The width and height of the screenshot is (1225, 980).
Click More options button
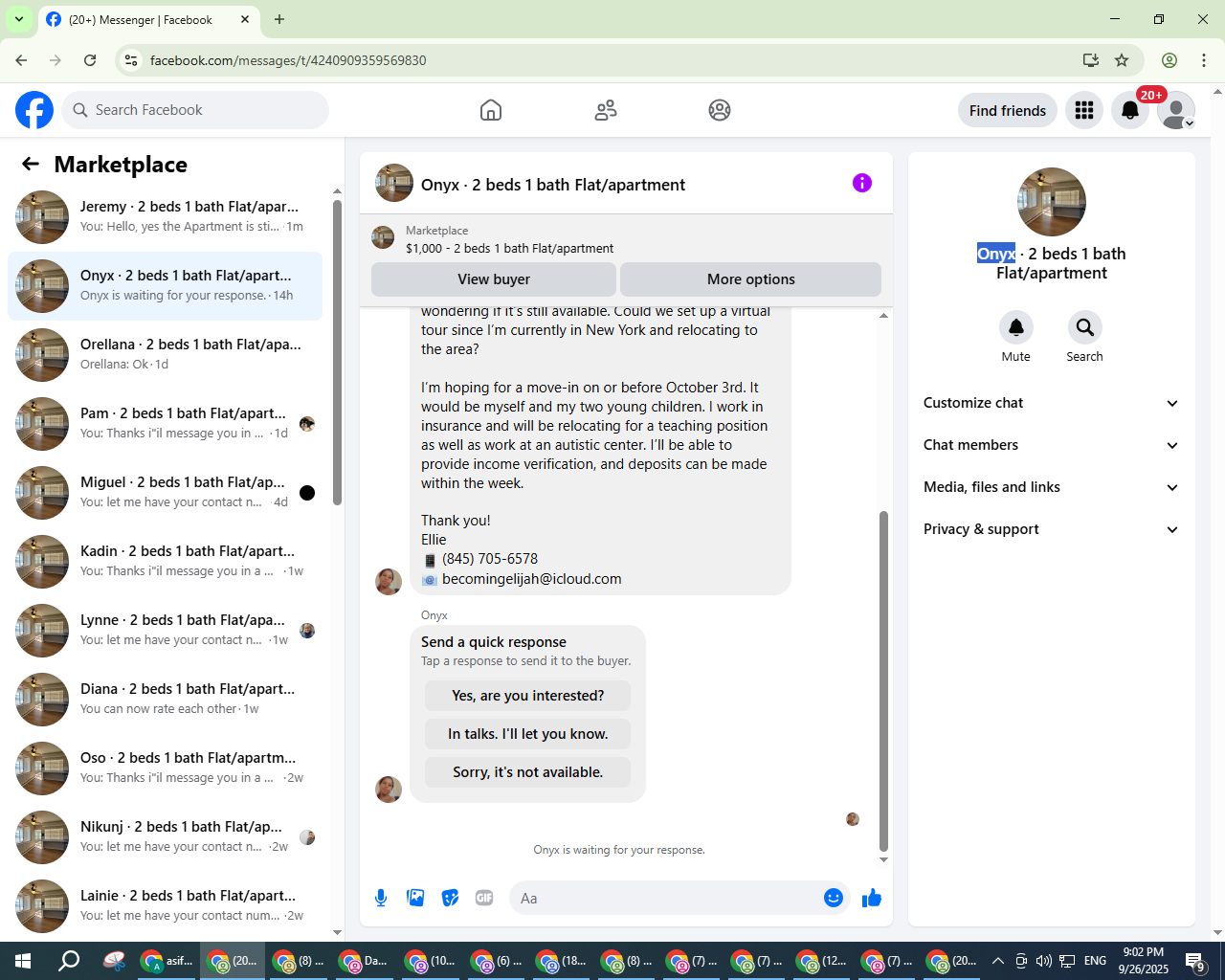[x=751, y=279]
